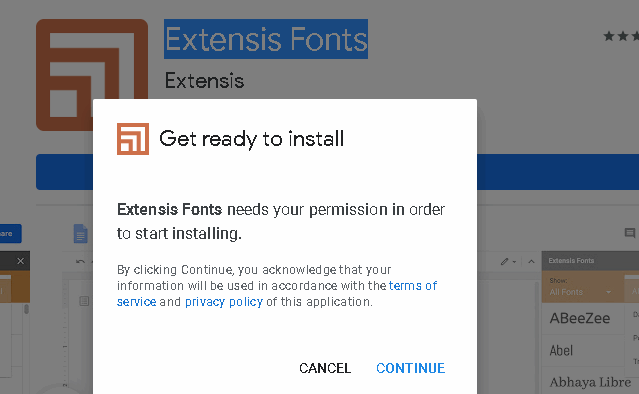The width and height of the screenshot is (639, 394).
Task: Click the CANCEL button
Action: 325,368
